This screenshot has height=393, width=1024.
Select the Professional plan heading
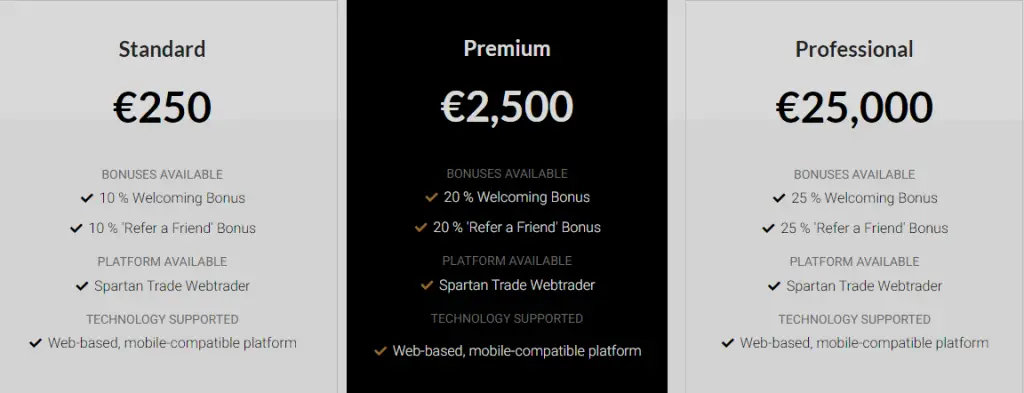pos(854,49)
